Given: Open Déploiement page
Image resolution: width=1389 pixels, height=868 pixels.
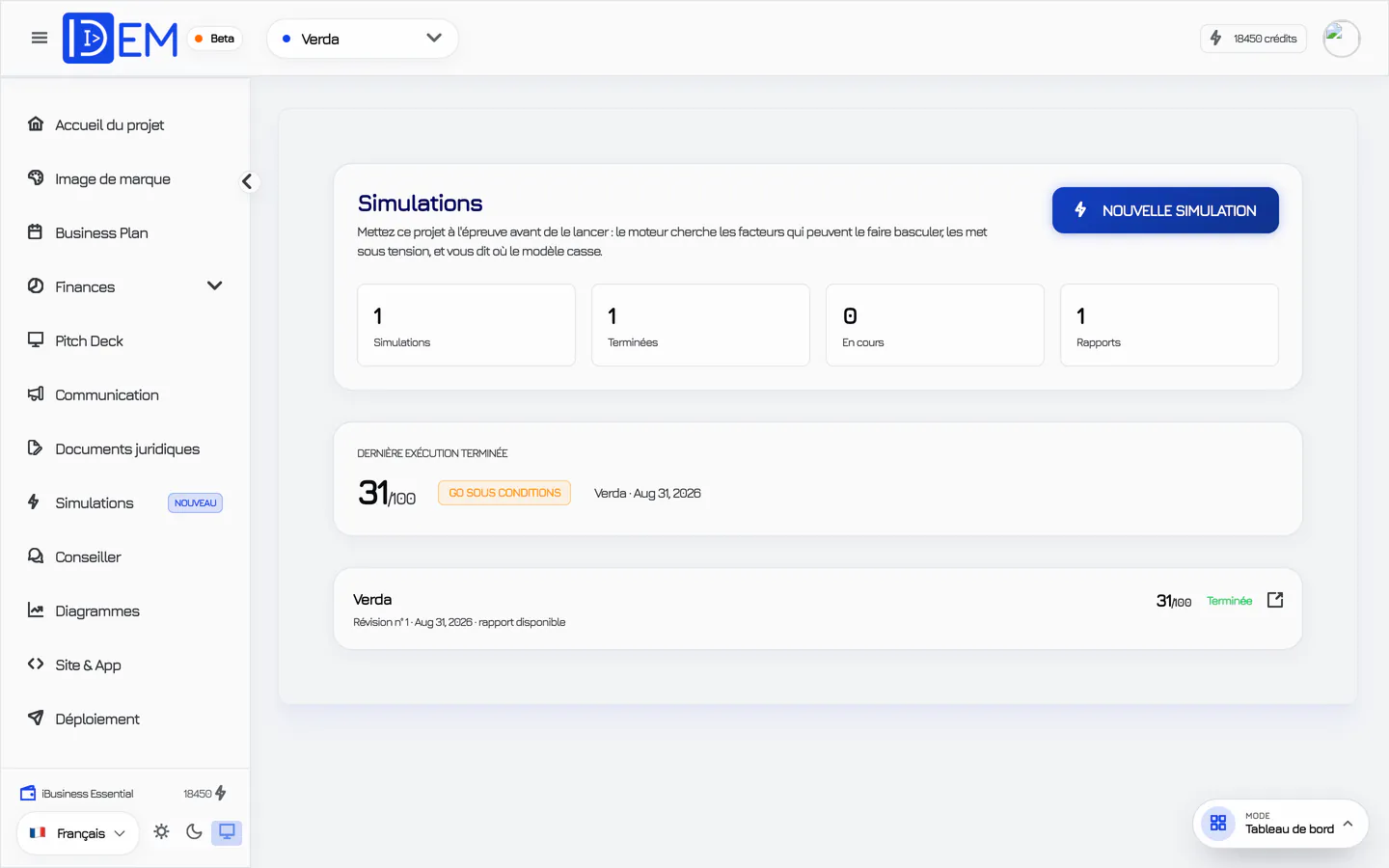Looking at the screenshot, I should pos(97,719).
